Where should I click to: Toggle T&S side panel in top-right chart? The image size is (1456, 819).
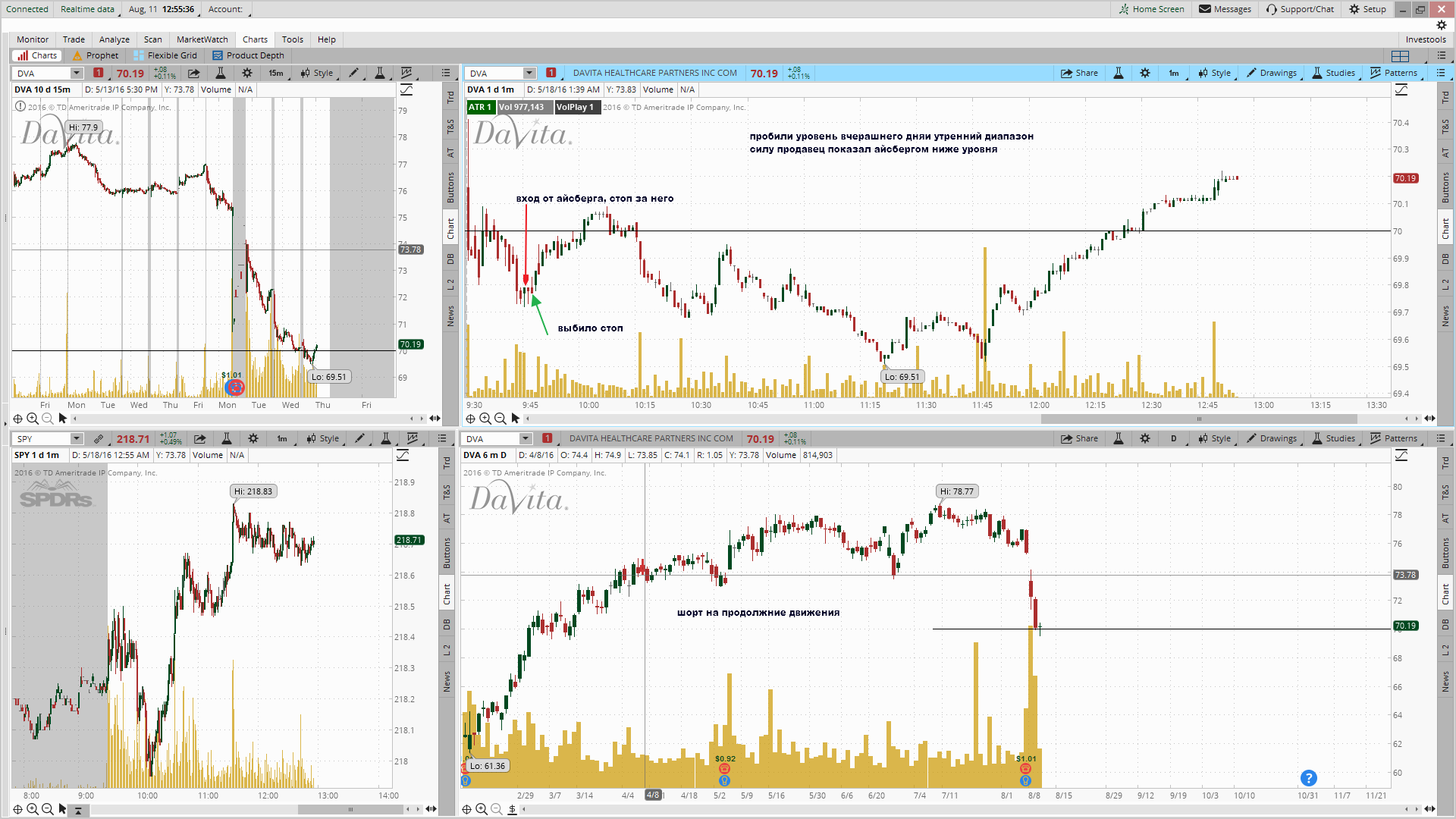click(1445, 126)
